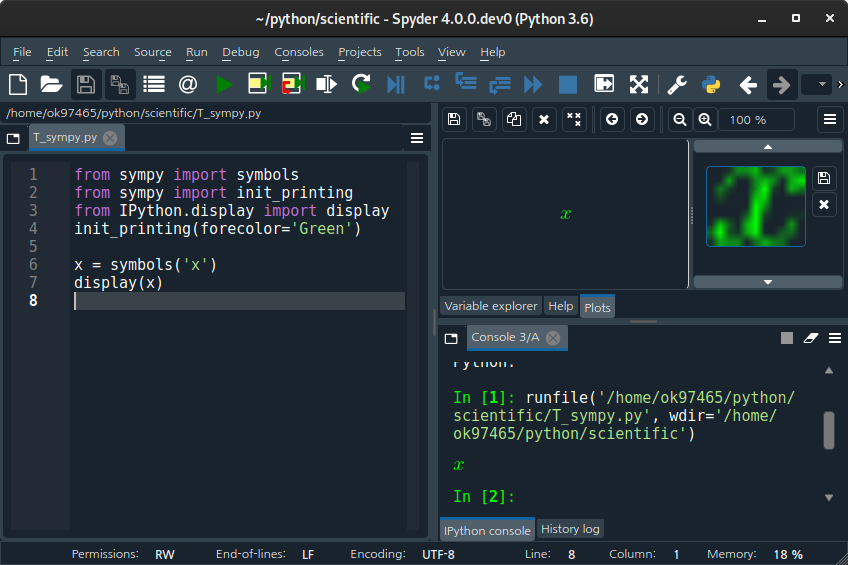Image resolution: width=848 pixels, height=565 pixels.
Task: Click debug step return icon
Action: [500, 85]
